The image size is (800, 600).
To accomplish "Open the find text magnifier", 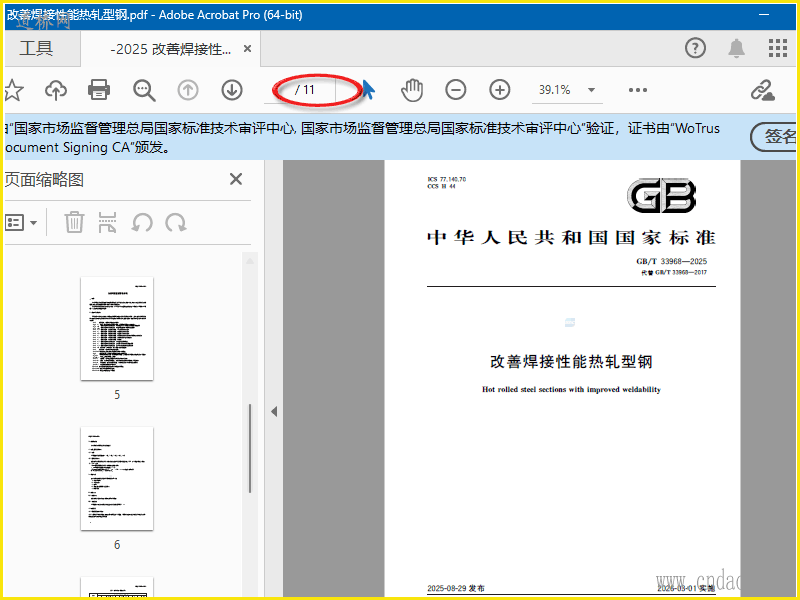I will coord(144,90).
